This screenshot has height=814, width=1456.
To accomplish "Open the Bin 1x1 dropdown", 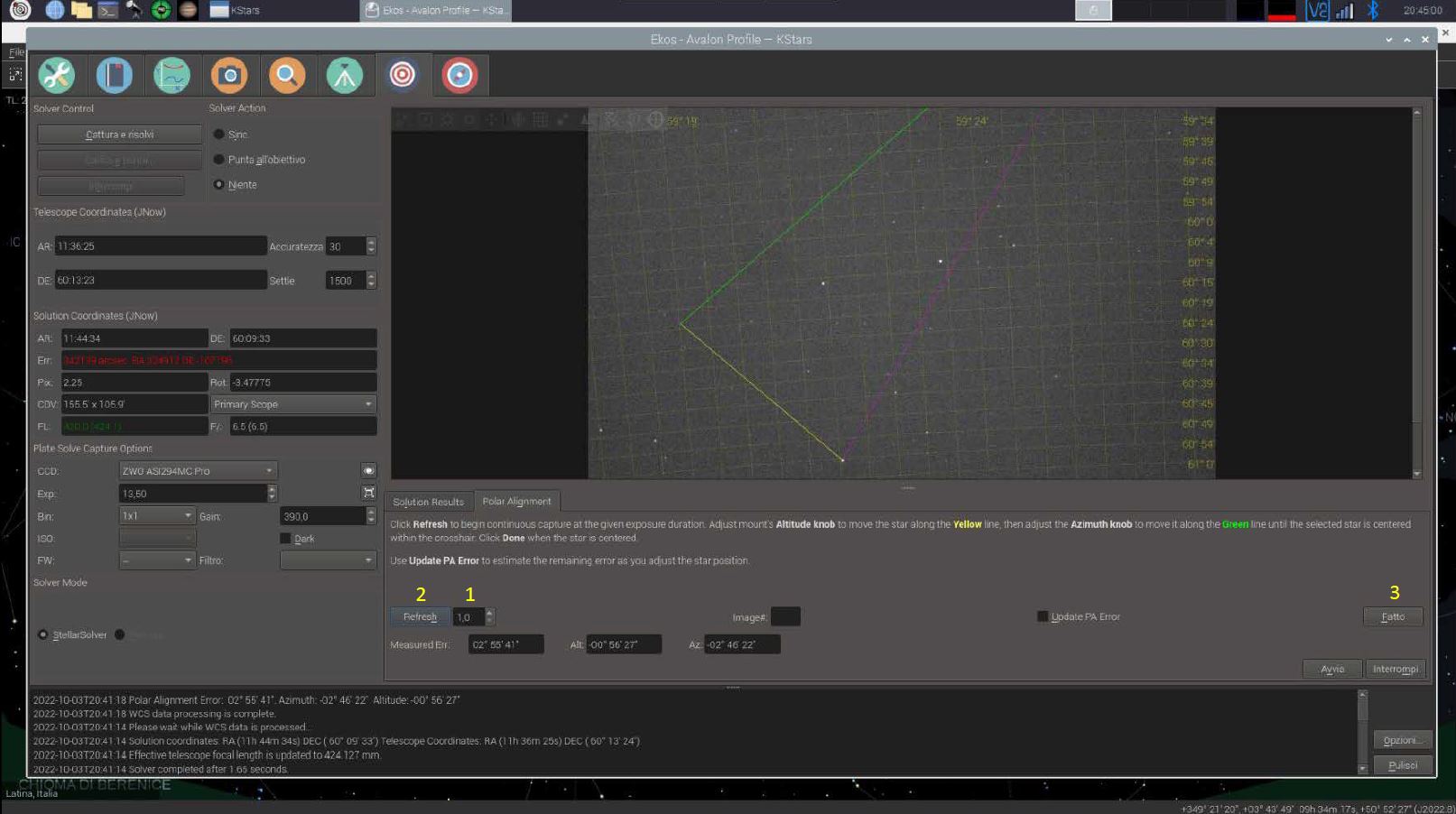I will pyautogui.click(x=157, y=516).
